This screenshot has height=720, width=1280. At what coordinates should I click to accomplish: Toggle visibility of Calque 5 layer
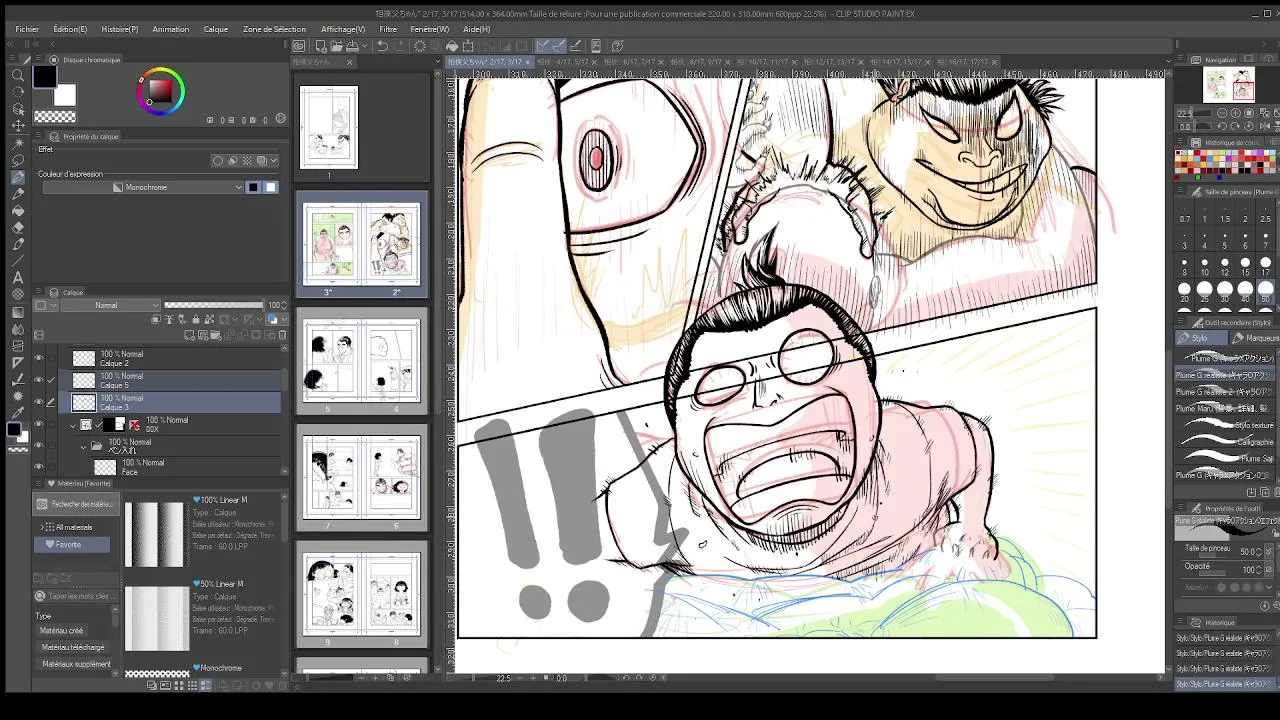click(x=39, y=380)
